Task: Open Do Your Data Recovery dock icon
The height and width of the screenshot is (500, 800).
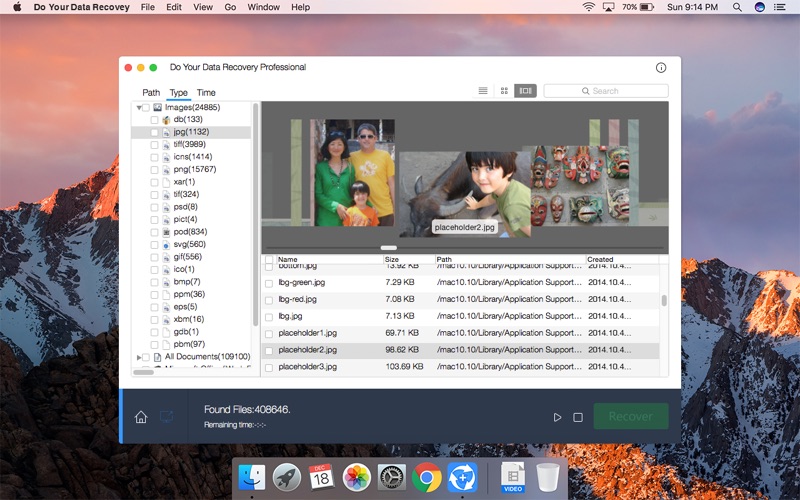Action: click(x=462, y=478)
